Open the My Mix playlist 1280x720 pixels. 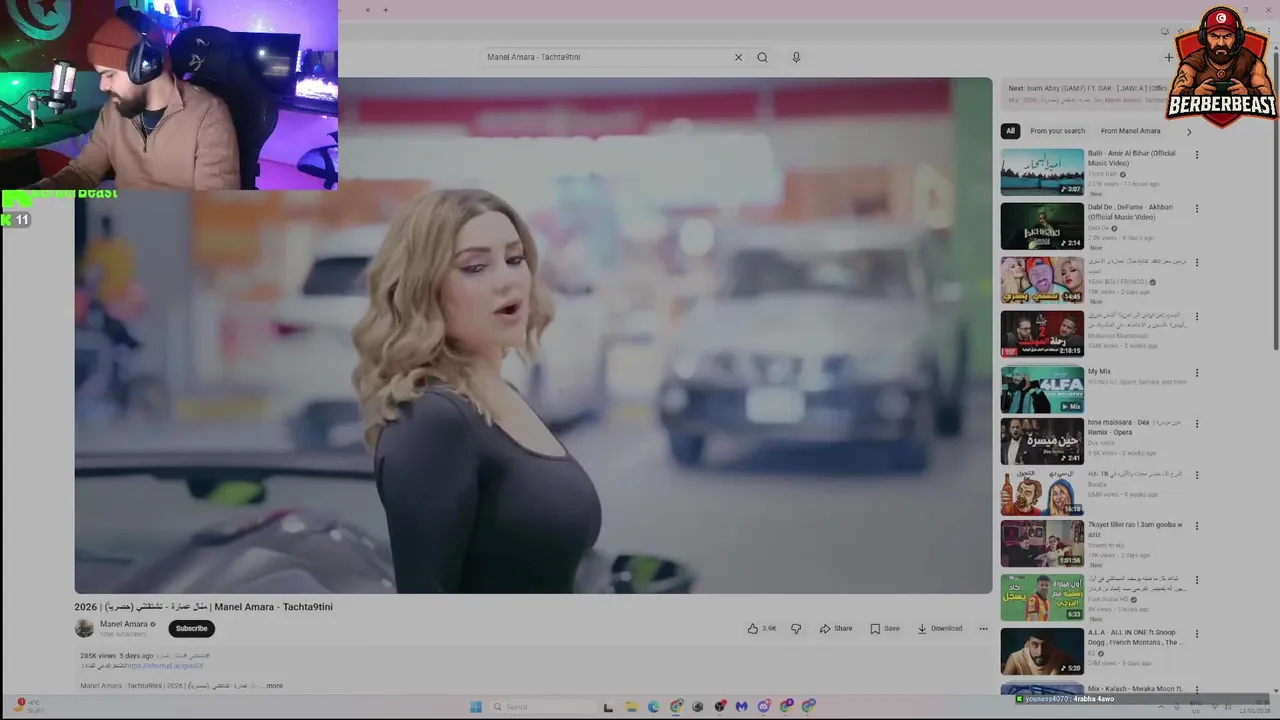pyautogui.click(x=1042, y=389)
